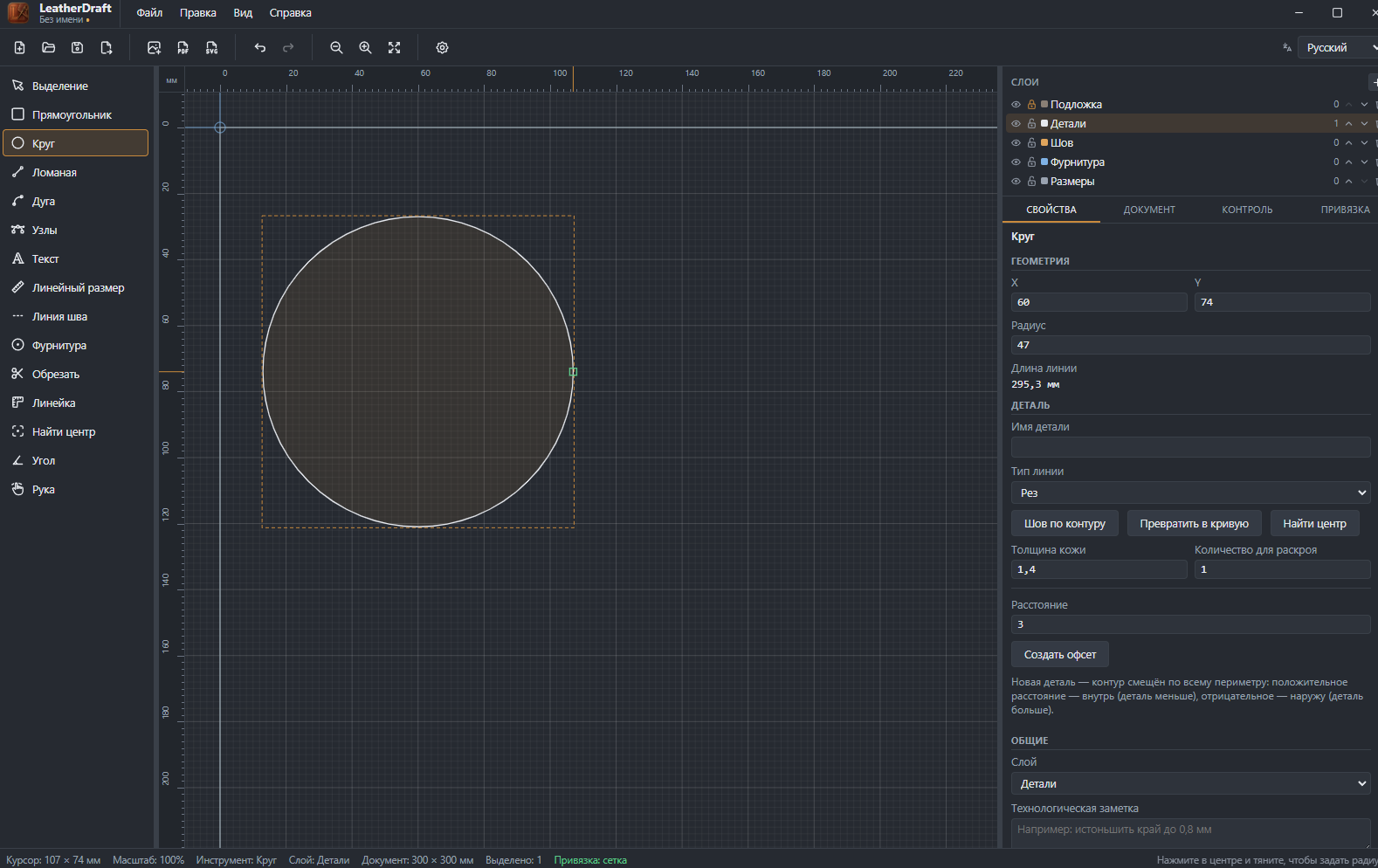Hide the Шов layer
Image resolution: width=1378 pixels, height=868 pixels.
point(1016,143)
